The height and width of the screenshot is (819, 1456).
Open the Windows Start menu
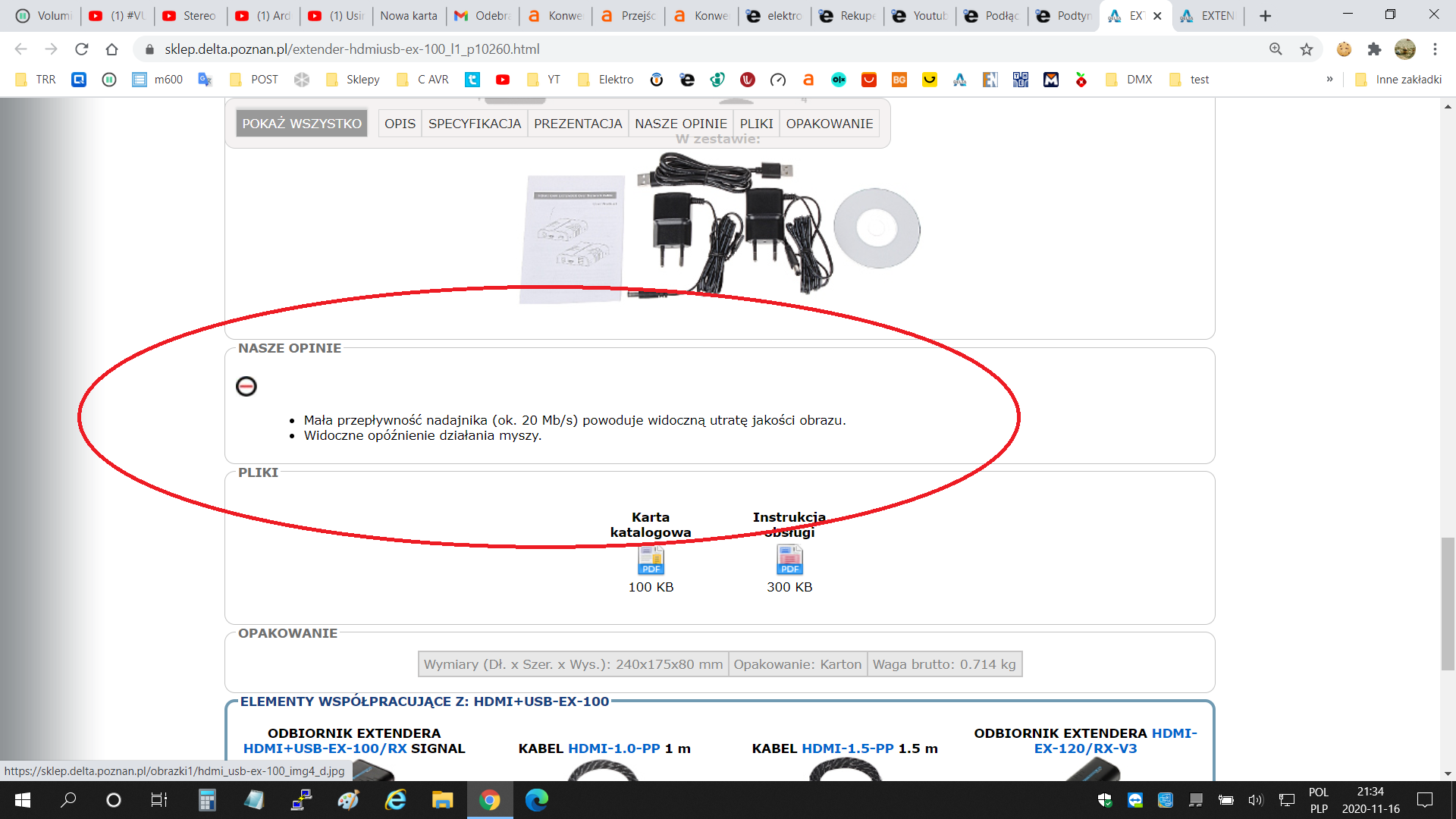23,800
